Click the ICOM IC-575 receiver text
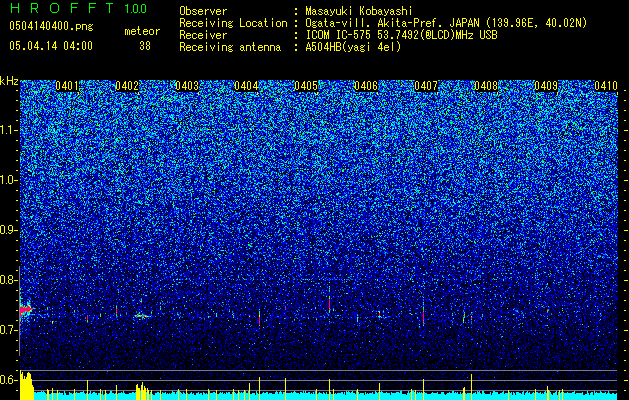The height and width of the screenshot is (400, 629). (x=401, y=35)
